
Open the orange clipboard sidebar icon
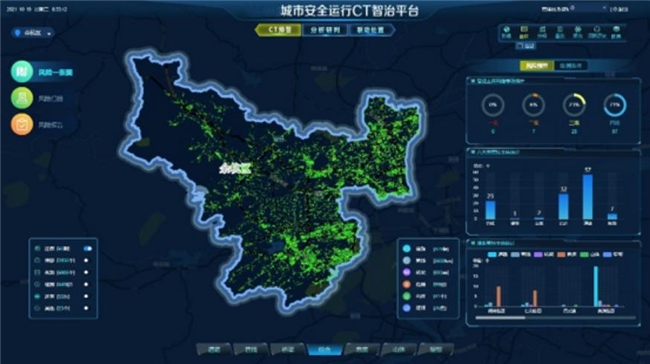pos(22,124)
